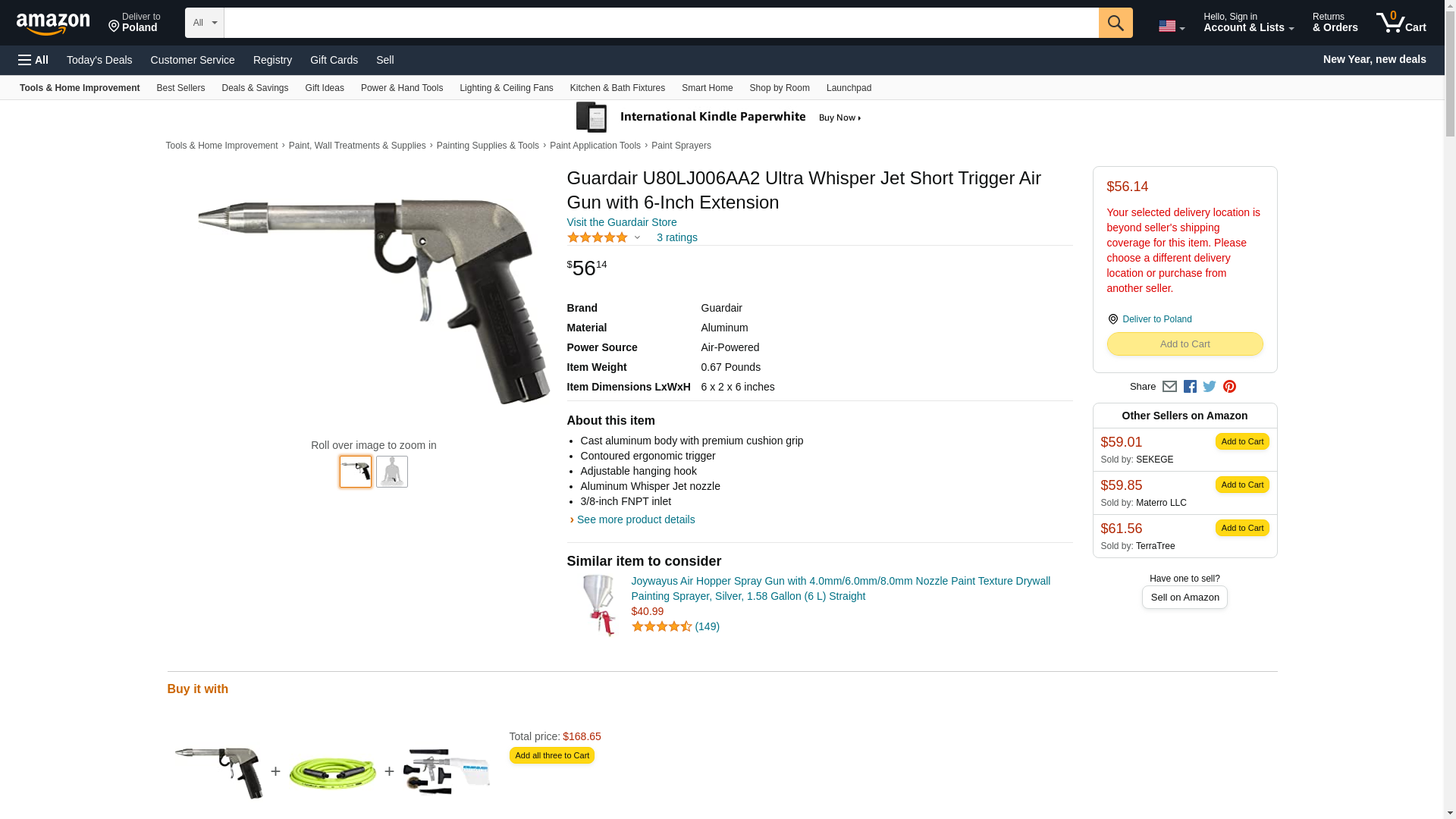The image size is (1456, 819).
Task: Expand the star rating breakdown chevron
Action: coord(637,237)
